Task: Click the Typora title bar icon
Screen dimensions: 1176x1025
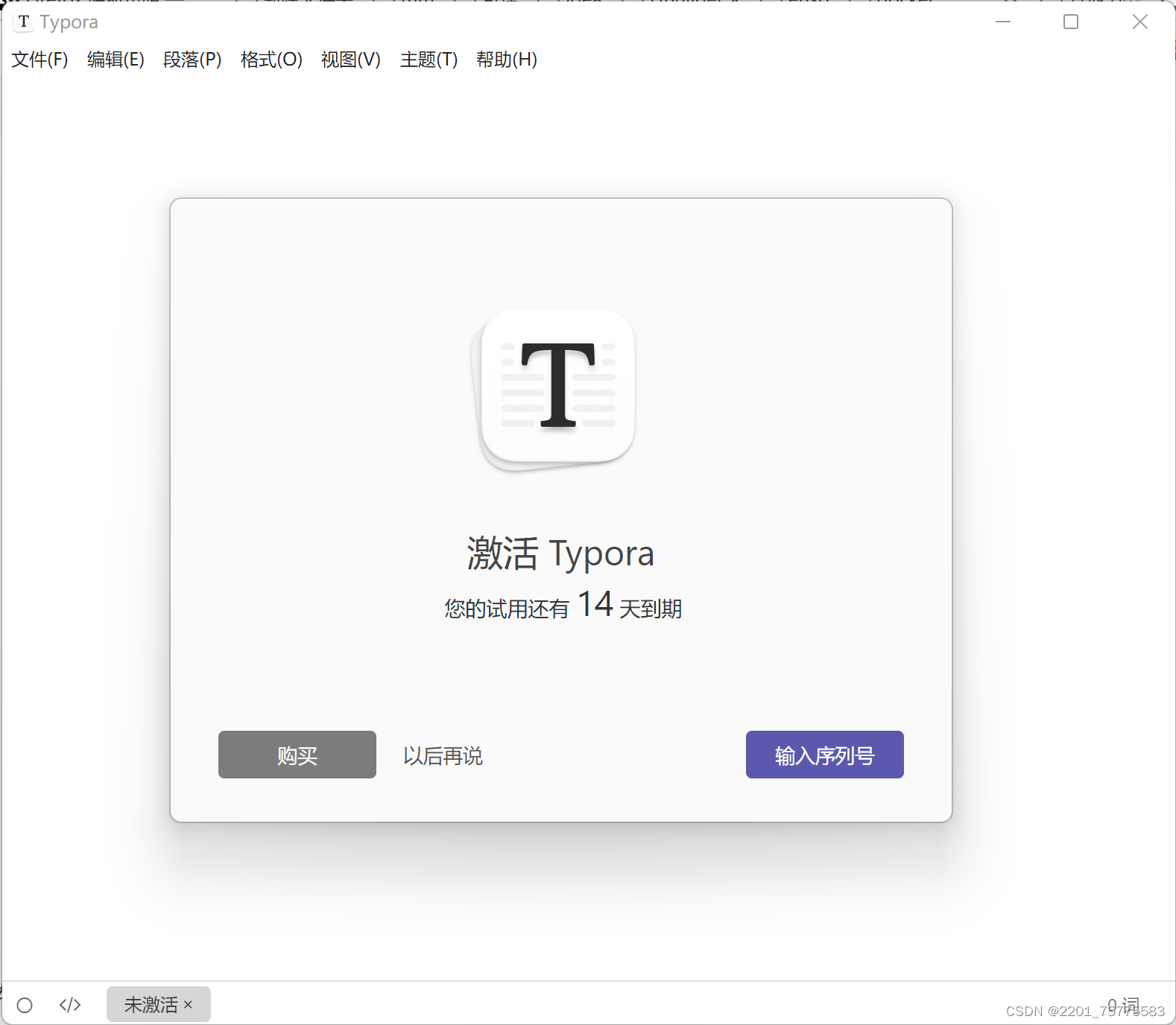Action: tap(24, 22)
